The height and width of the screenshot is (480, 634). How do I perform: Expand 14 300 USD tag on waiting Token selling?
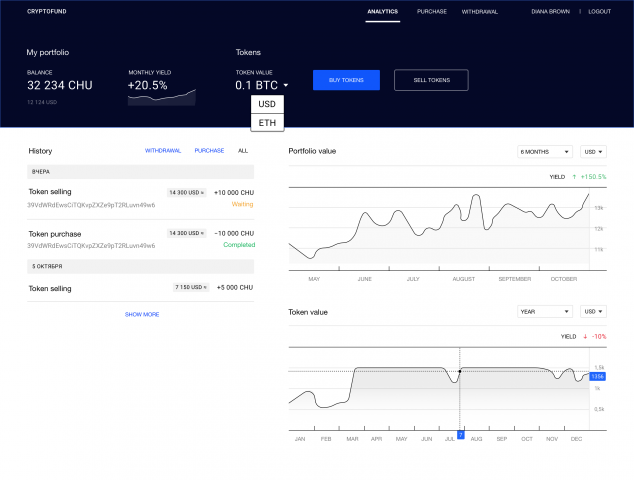click(x=186, y=192)
